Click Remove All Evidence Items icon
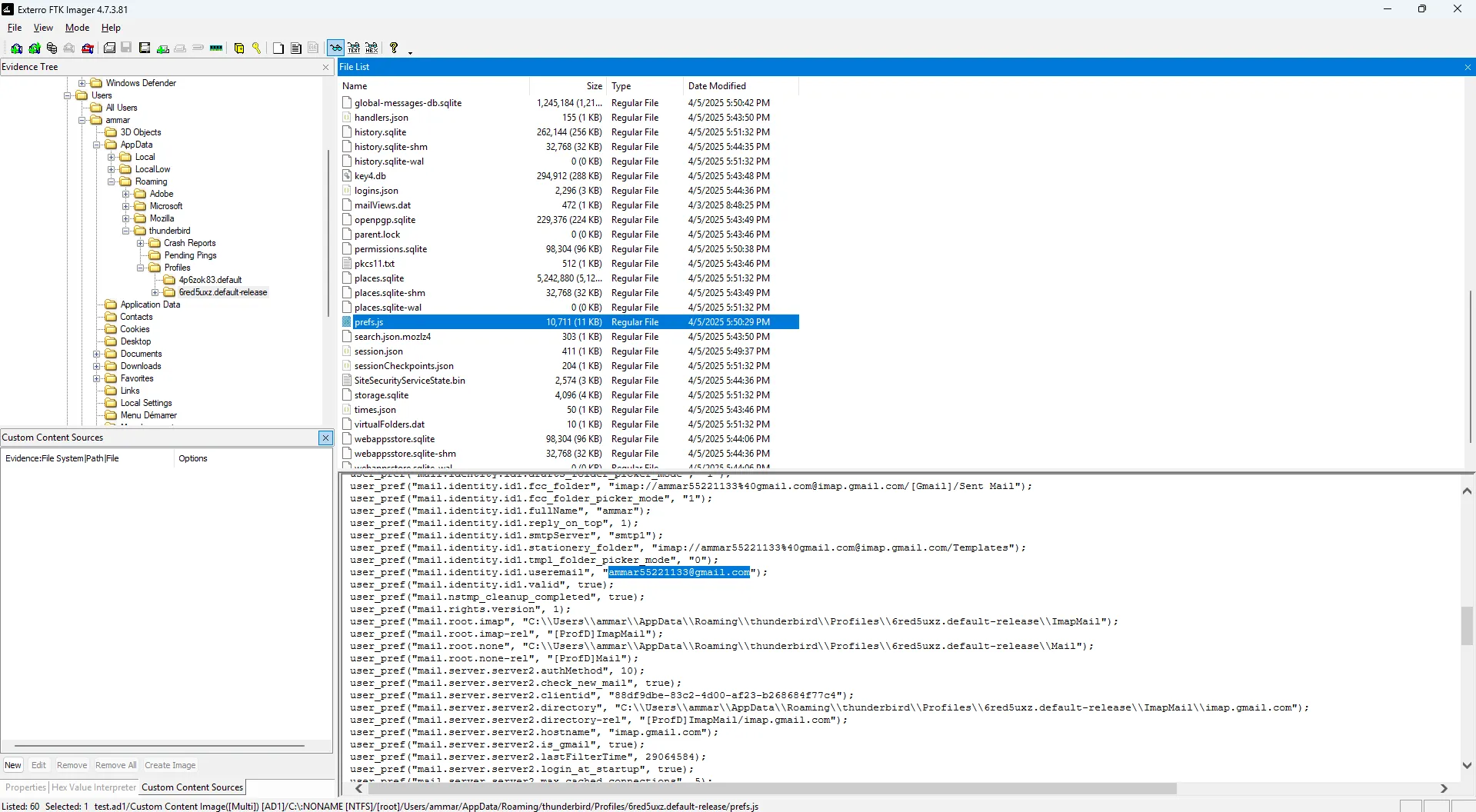The image size is (1476, 812). 88,48
